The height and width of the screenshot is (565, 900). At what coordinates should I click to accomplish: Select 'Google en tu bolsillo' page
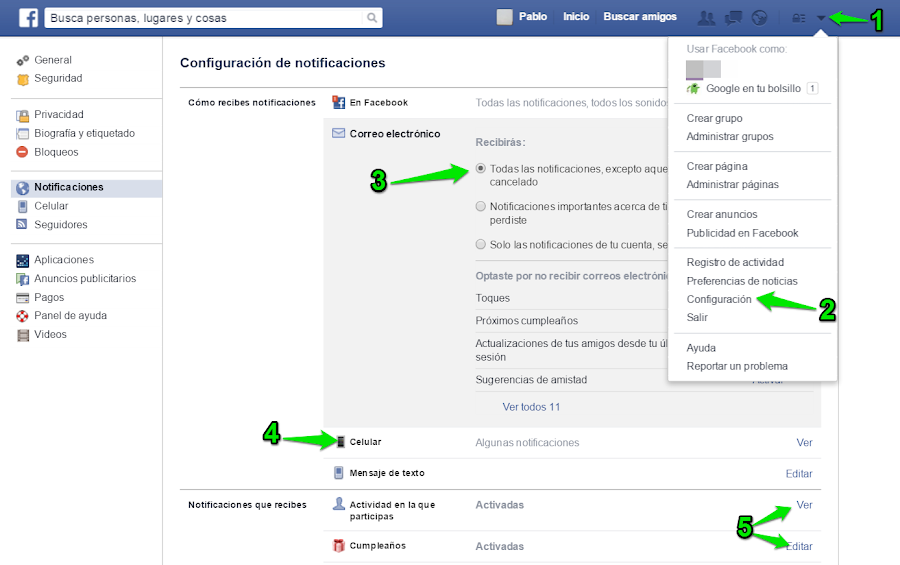(753, 88)
